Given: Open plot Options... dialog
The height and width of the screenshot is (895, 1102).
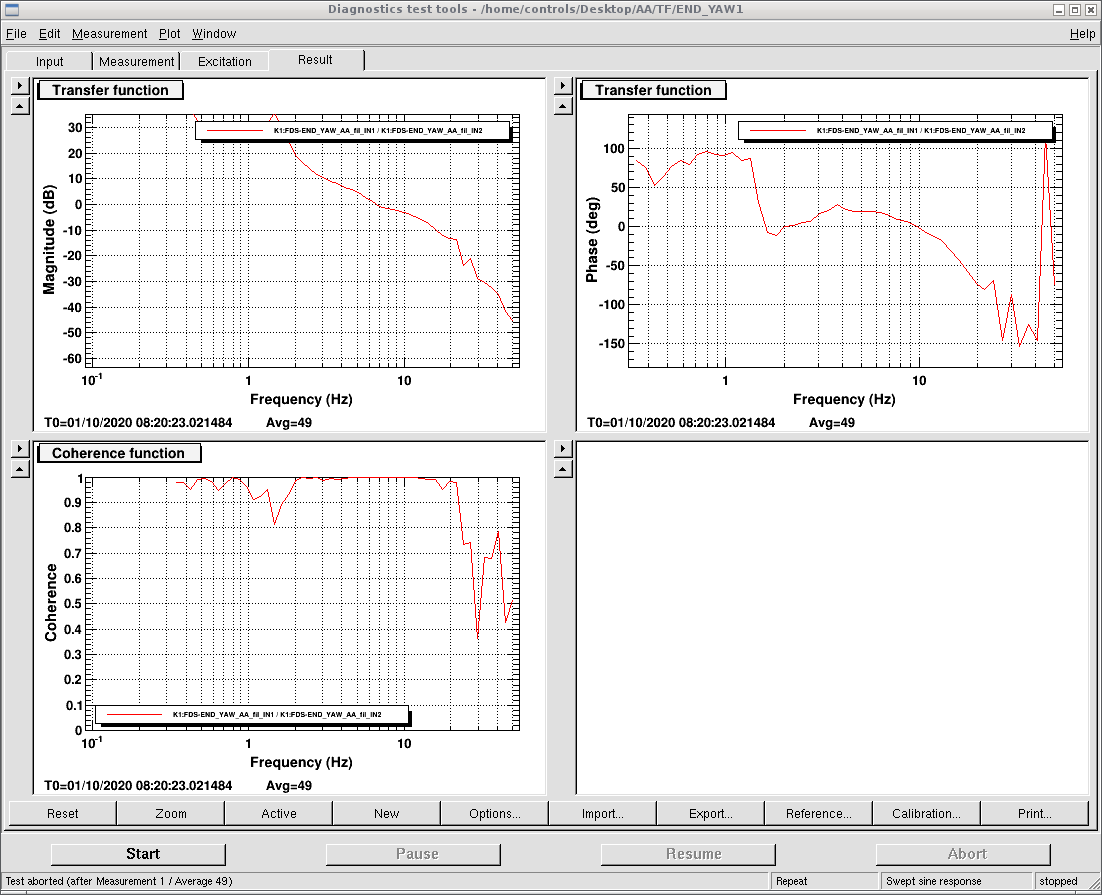Looking at the screenshot, I should (x=495, y=813).
